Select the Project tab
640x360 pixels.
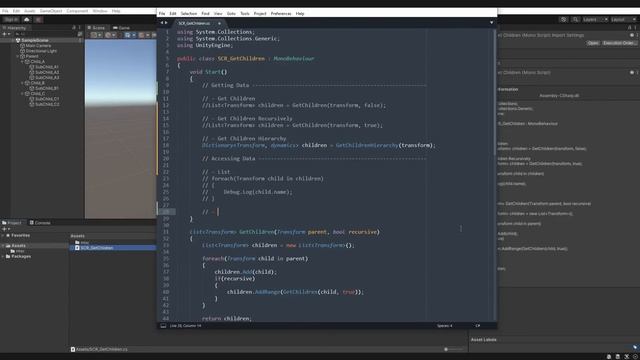pos(11,223)
